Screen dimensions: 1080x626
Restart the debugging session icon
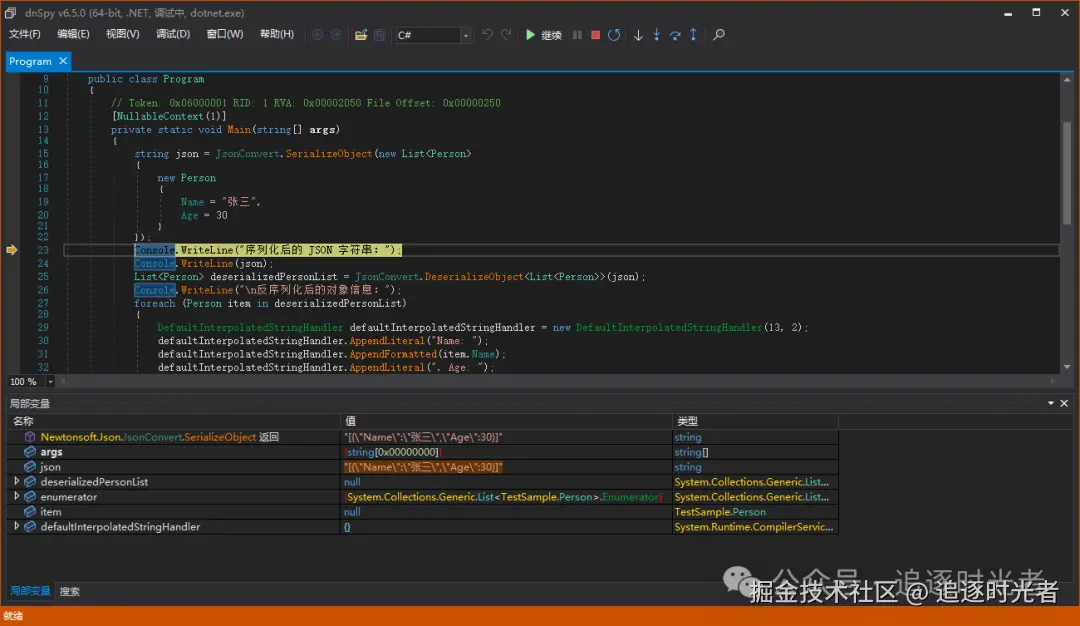[614, 35]
